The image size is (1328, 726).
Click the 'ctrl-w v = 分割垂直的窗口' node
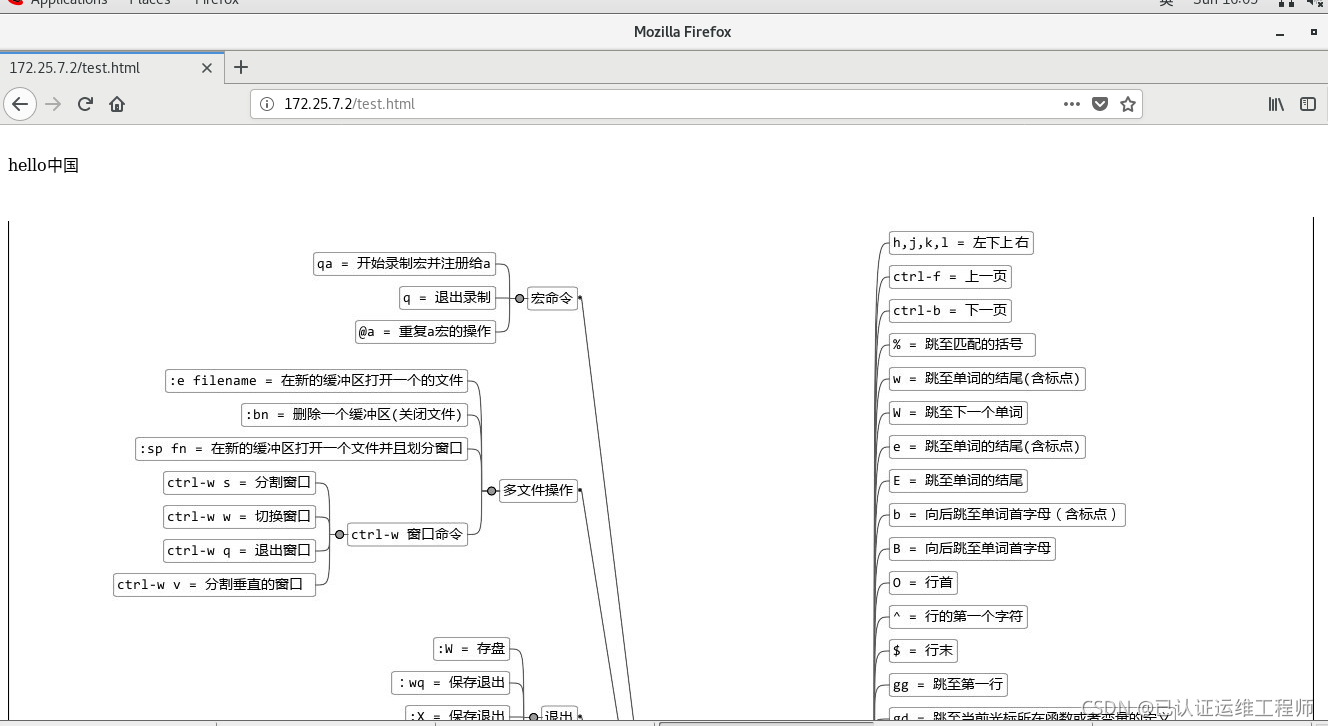tap(214, 584)
